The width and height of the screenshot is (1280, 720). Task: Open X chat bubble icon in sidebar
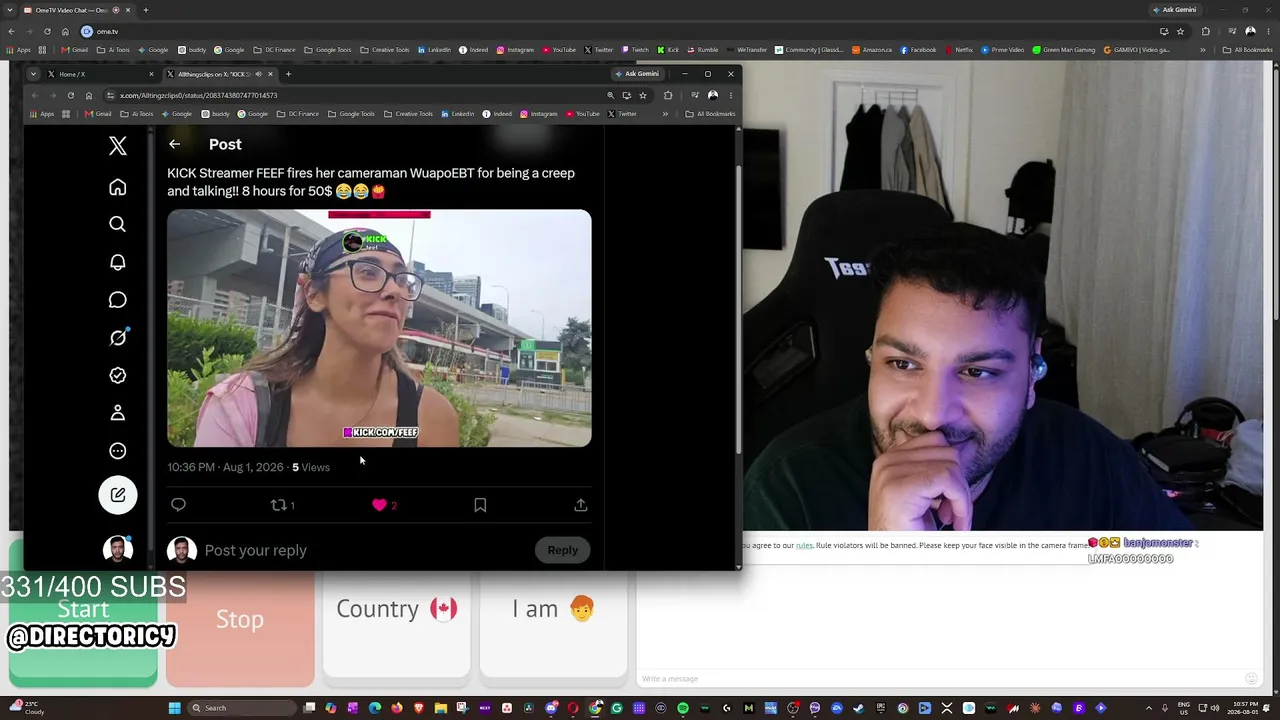tap(117, 300)
